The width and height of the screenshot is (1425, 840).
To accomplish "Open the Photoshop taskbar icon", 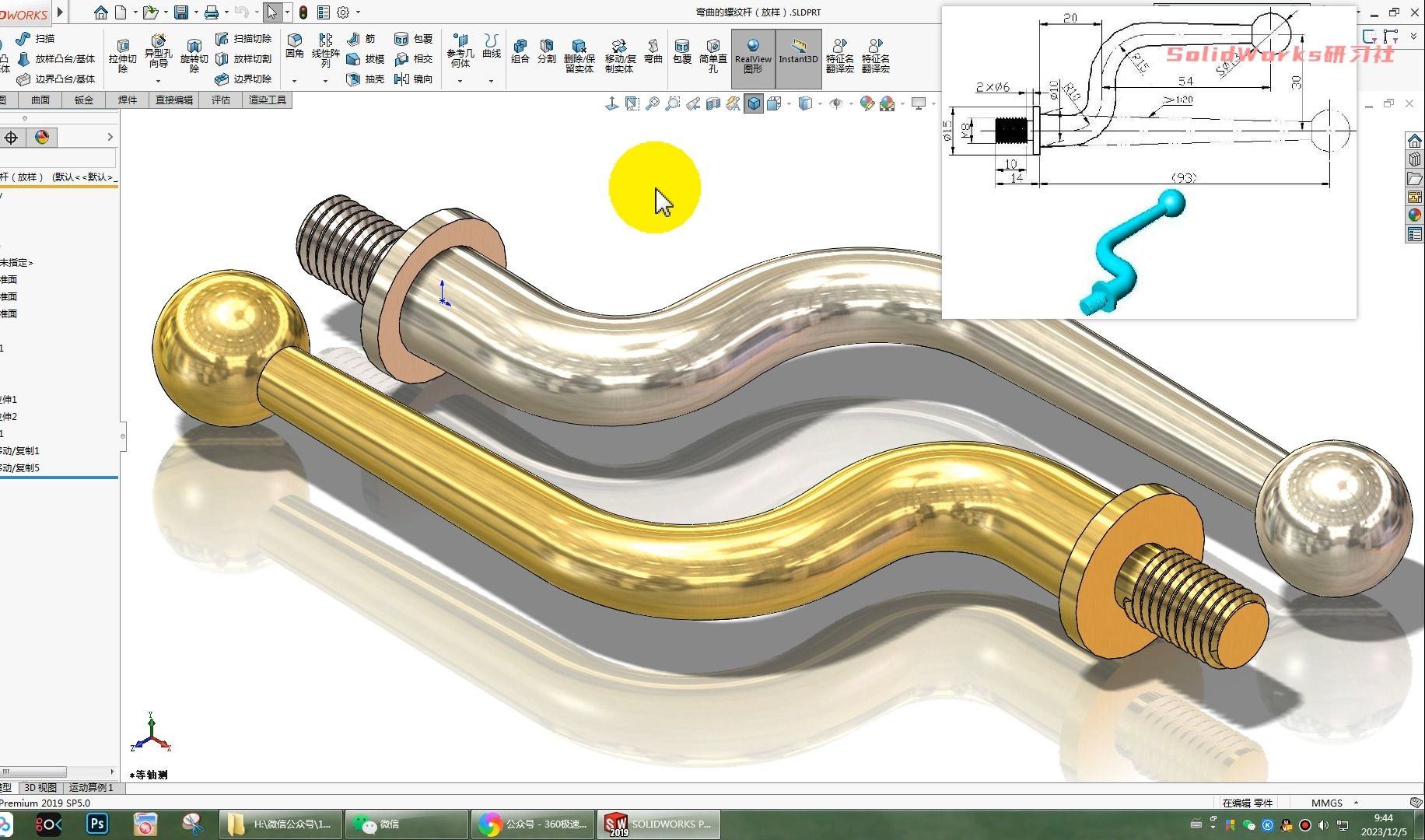I will click(x=97, y=824).
